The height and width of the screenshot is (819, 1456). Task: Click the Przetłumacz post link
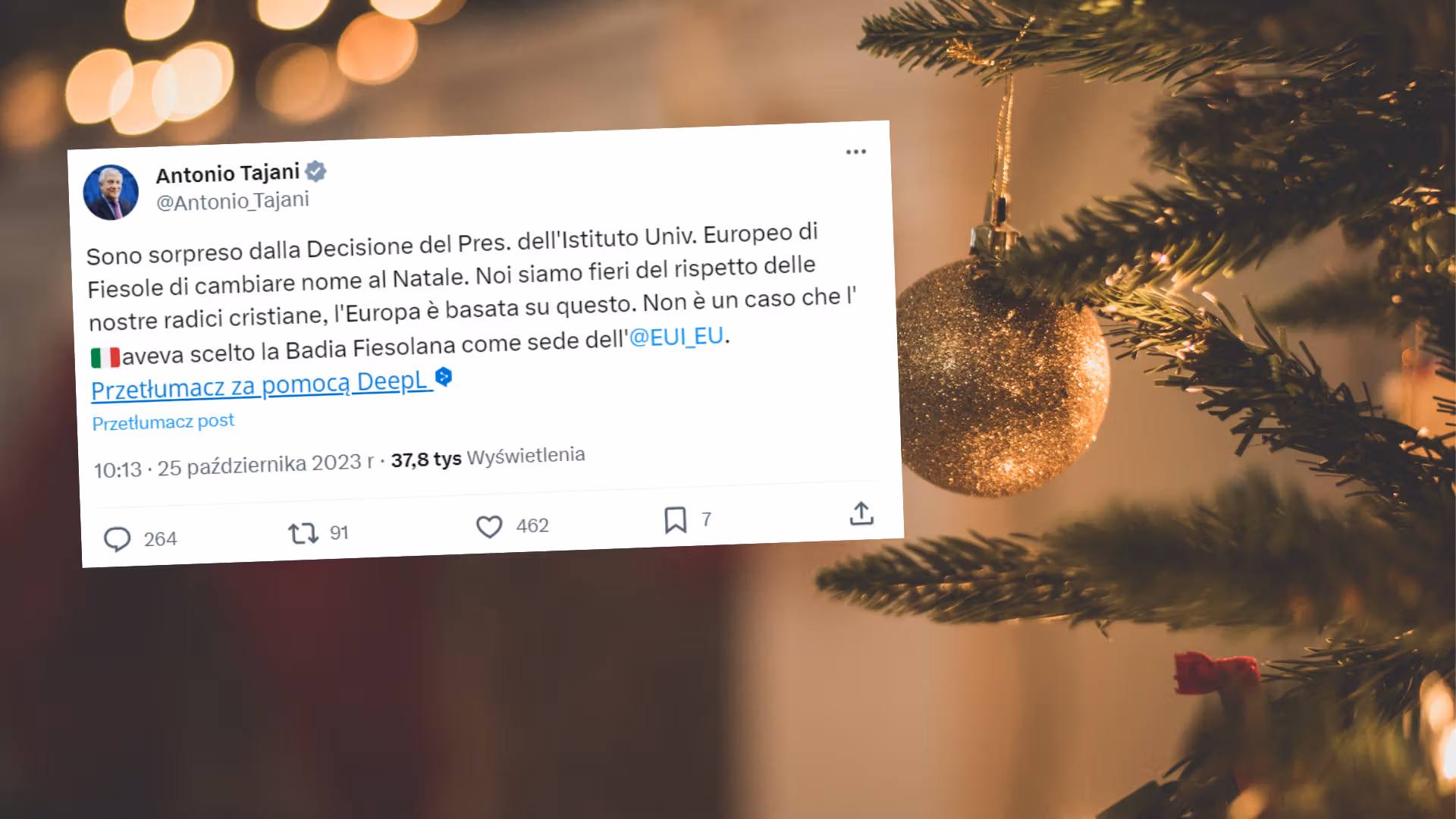click(163, 422)
